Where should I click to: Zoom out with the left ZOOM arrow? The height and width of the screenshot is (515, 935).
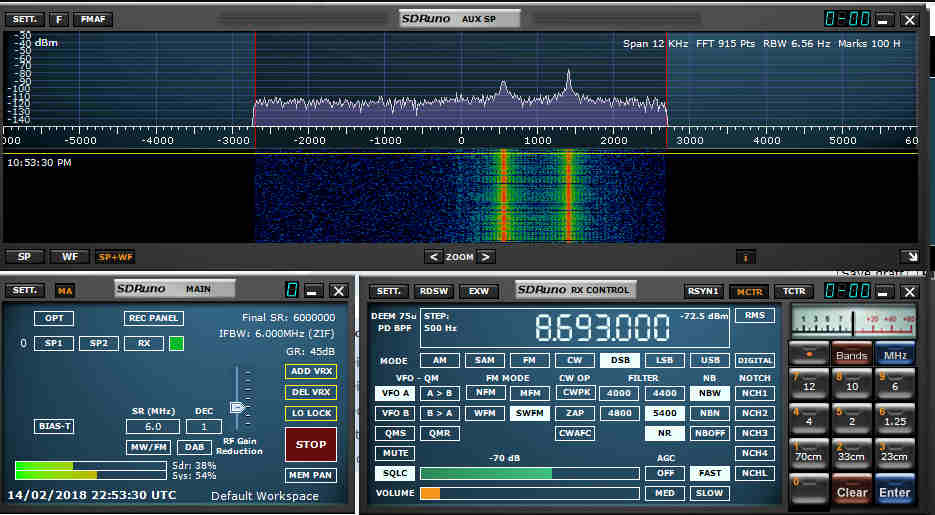coord(434,257)
